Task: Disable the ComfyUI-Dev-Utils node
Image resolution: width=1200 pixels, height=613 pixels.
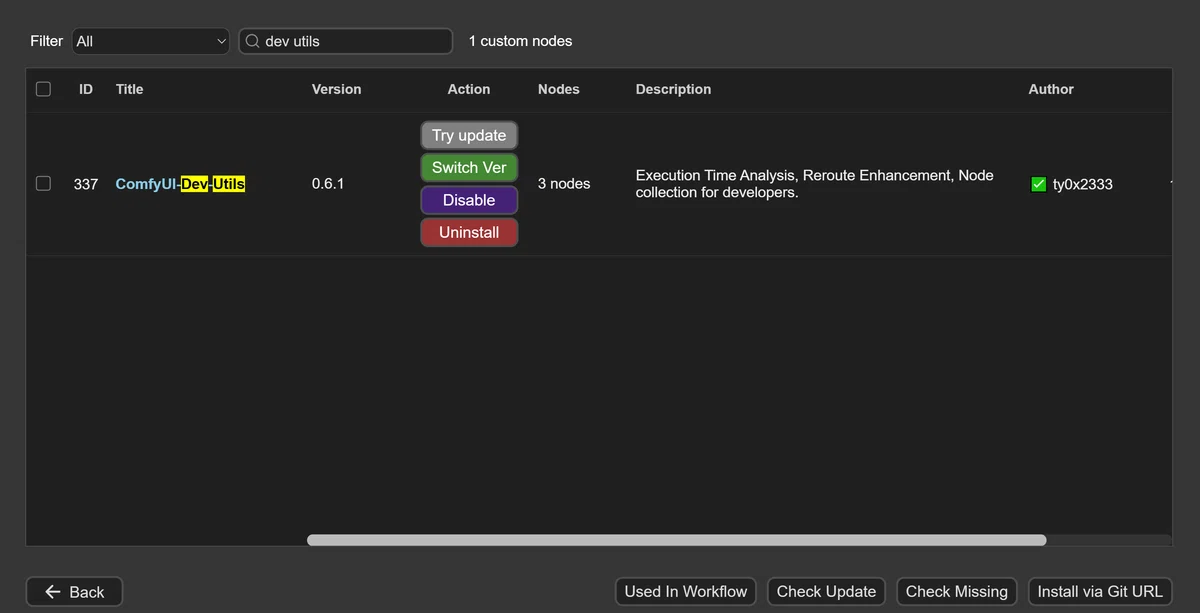Action: (x=469, y=200)
